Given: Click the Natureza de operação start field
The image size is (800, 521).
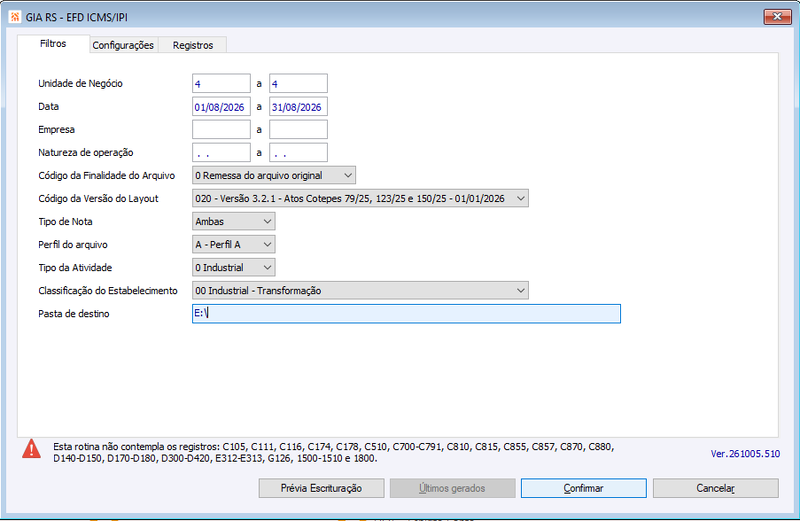Looking at the screenshot, I should 221,153.
